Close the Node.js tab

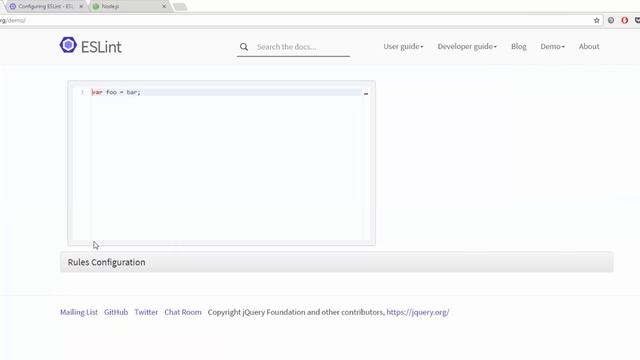coord(164,7)
